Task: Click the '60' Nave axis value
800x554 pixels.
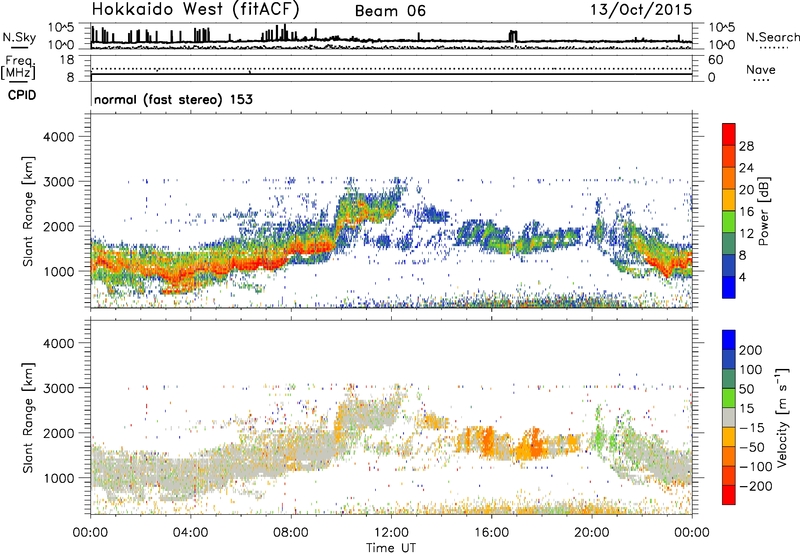Action: [715, 60]
